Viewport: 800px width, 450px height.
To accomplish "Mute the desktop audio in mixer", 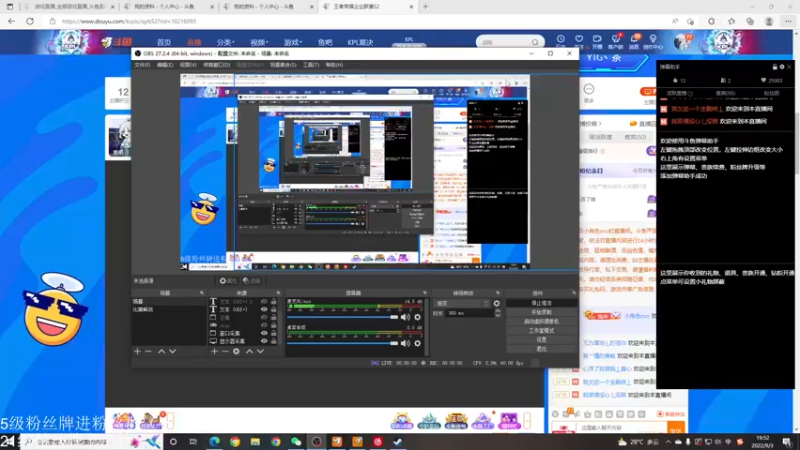I will click(405, 343).
